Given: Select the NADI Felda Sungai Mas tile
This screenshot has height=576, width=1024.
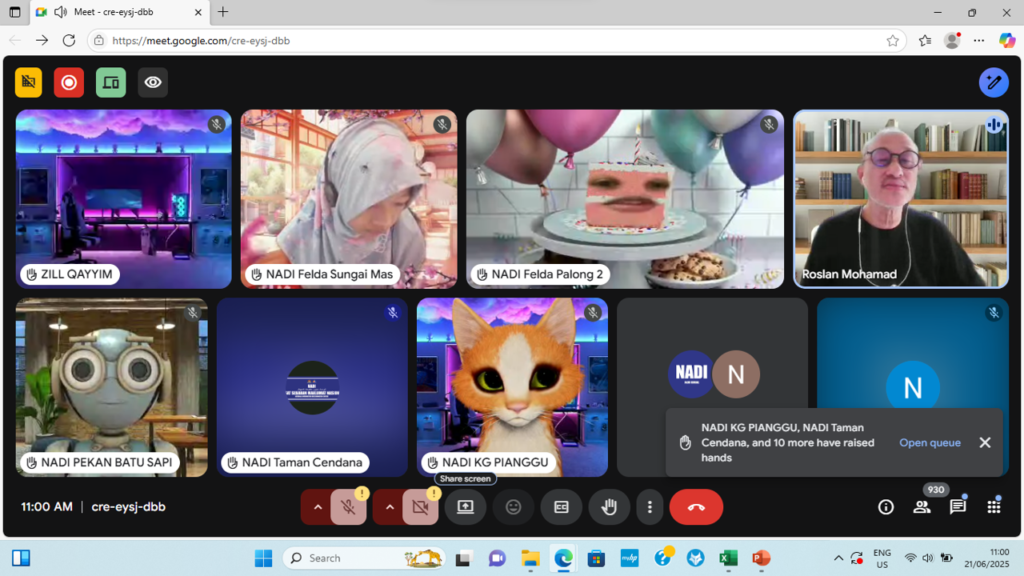Looking at the screenshot, I should (349, 199).
